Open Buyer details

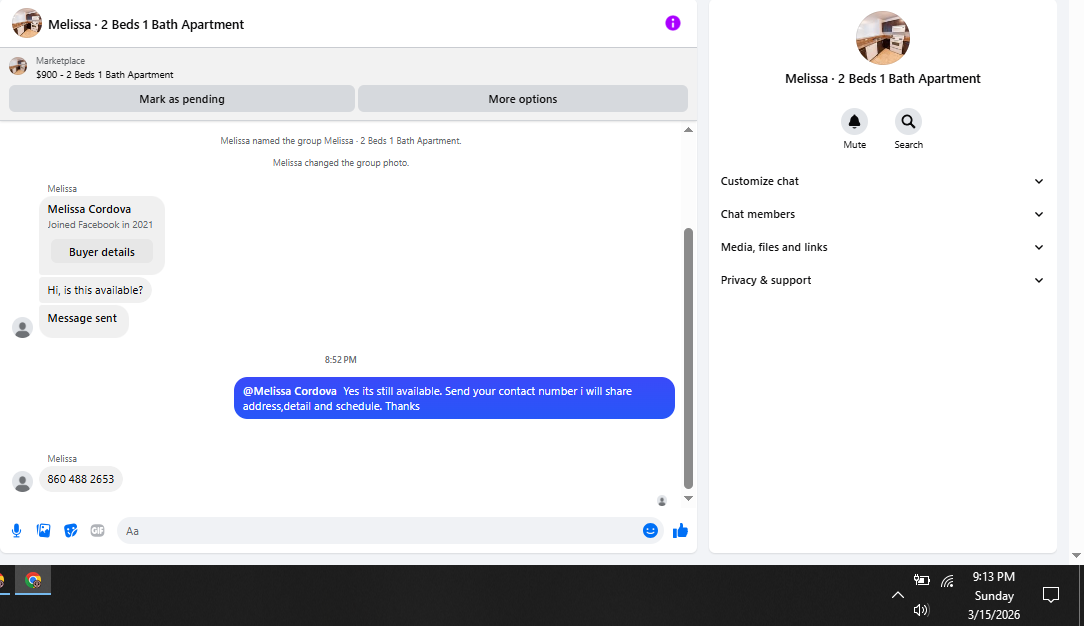click(102, 252)
